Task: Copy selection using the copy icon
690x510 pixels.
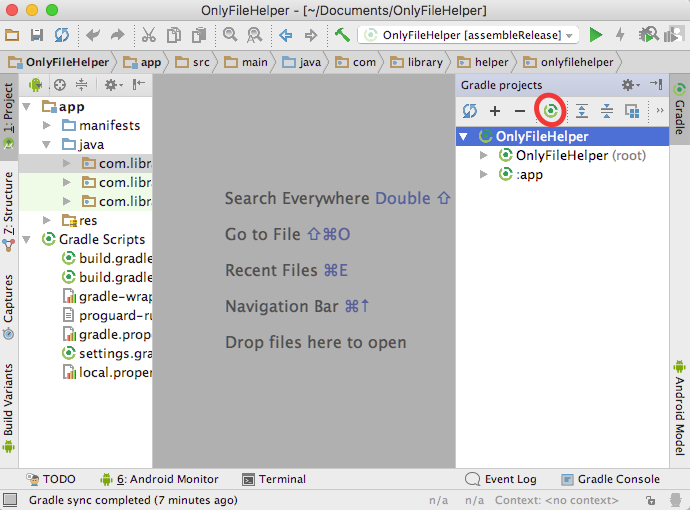Action: 174,35
